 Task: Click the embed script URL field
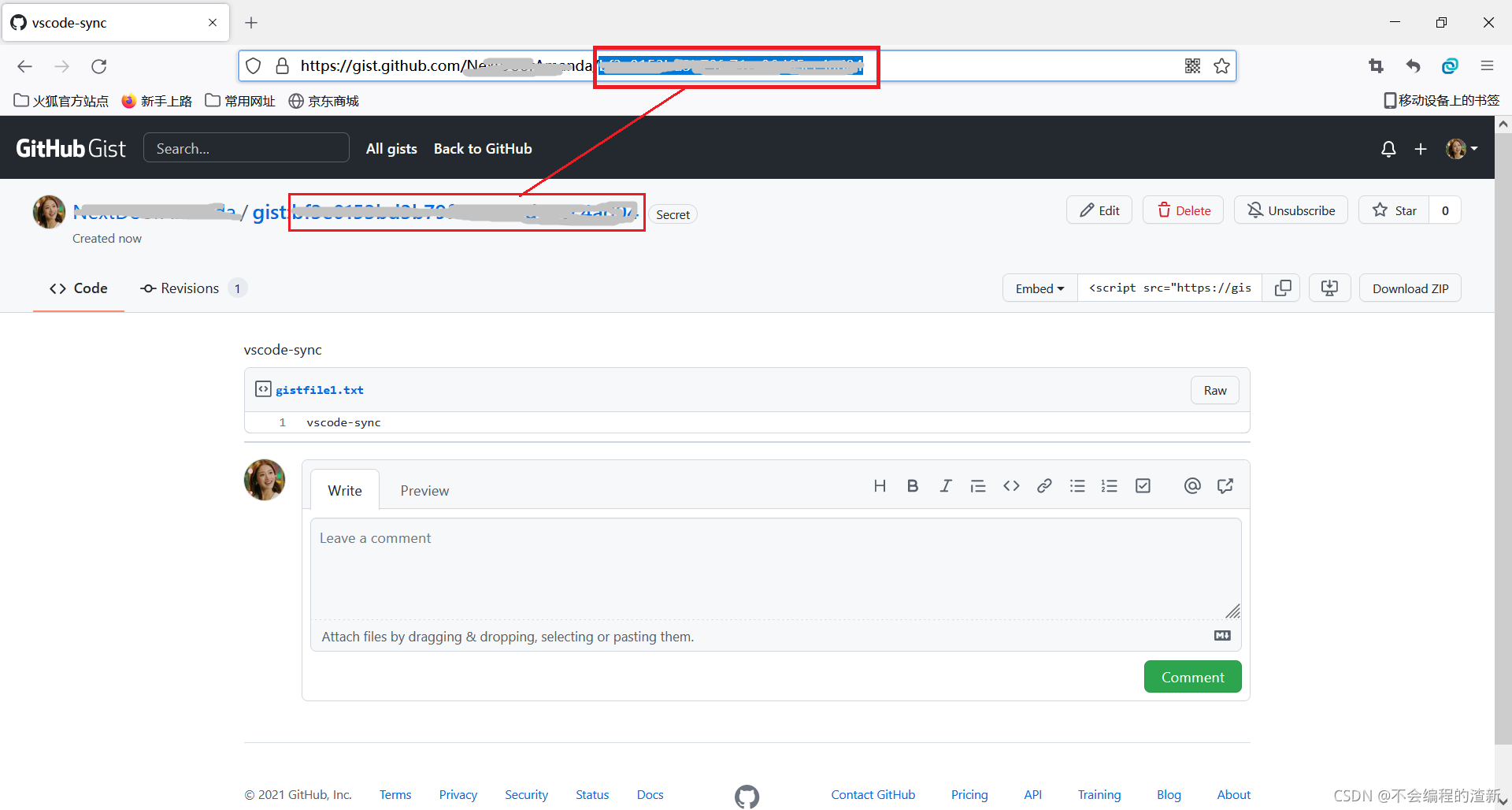1169,288
